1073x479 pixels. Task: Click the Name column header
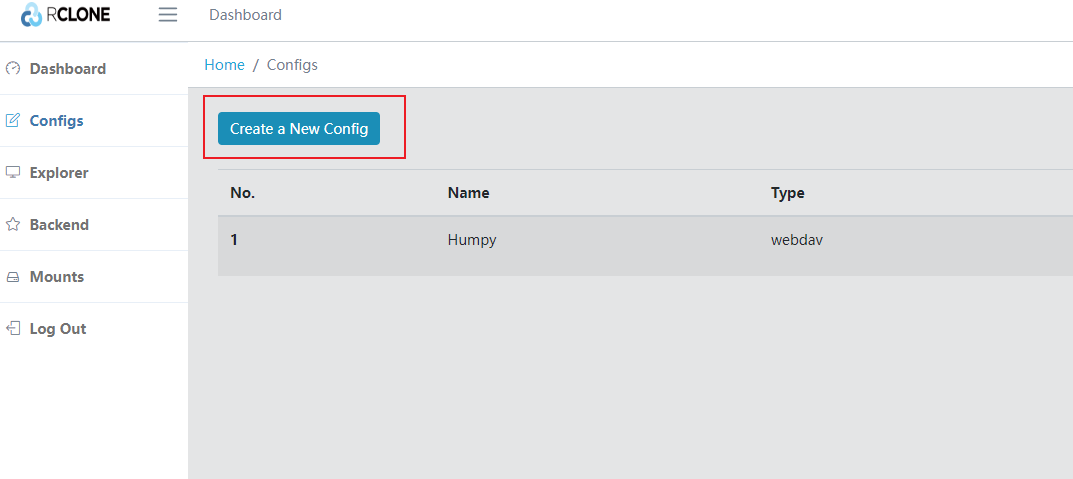[x=468, y=193]
